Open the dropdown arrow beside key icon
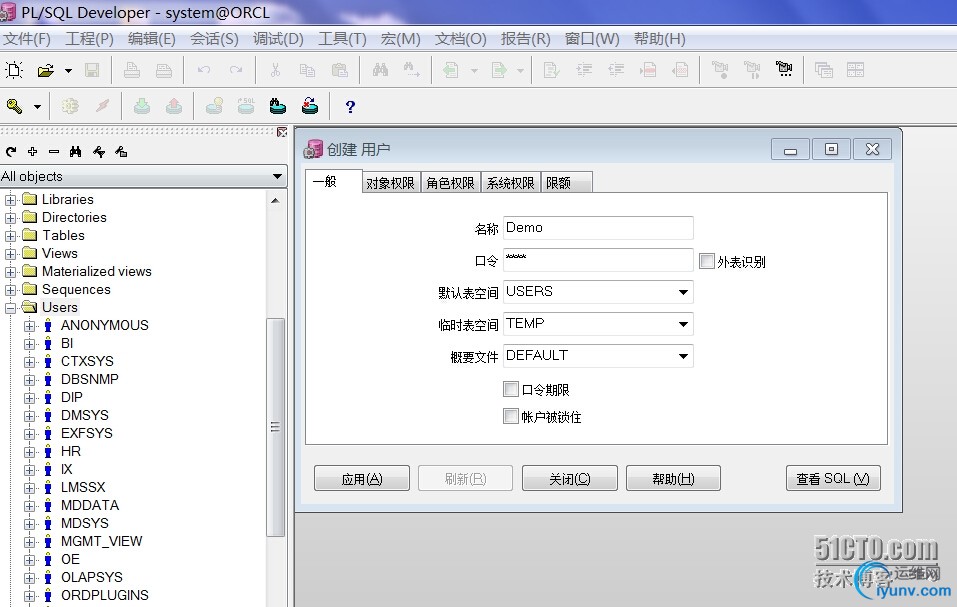Screen dimensions: 957x607 [x=37, y=107]
